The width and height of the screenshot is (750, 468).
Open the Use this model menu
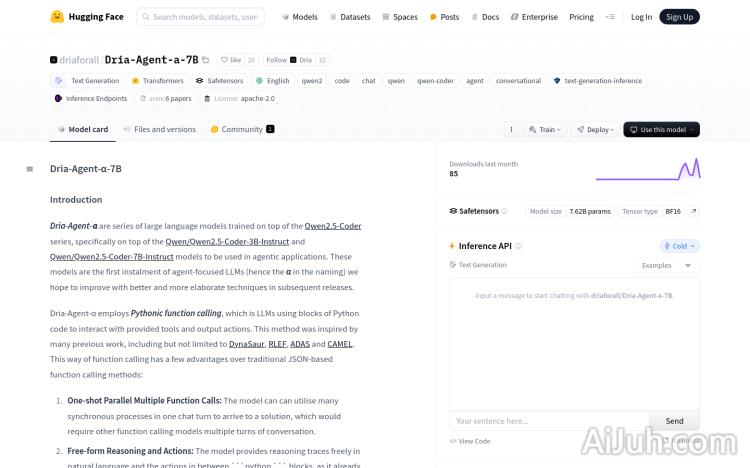coord(661,130)
